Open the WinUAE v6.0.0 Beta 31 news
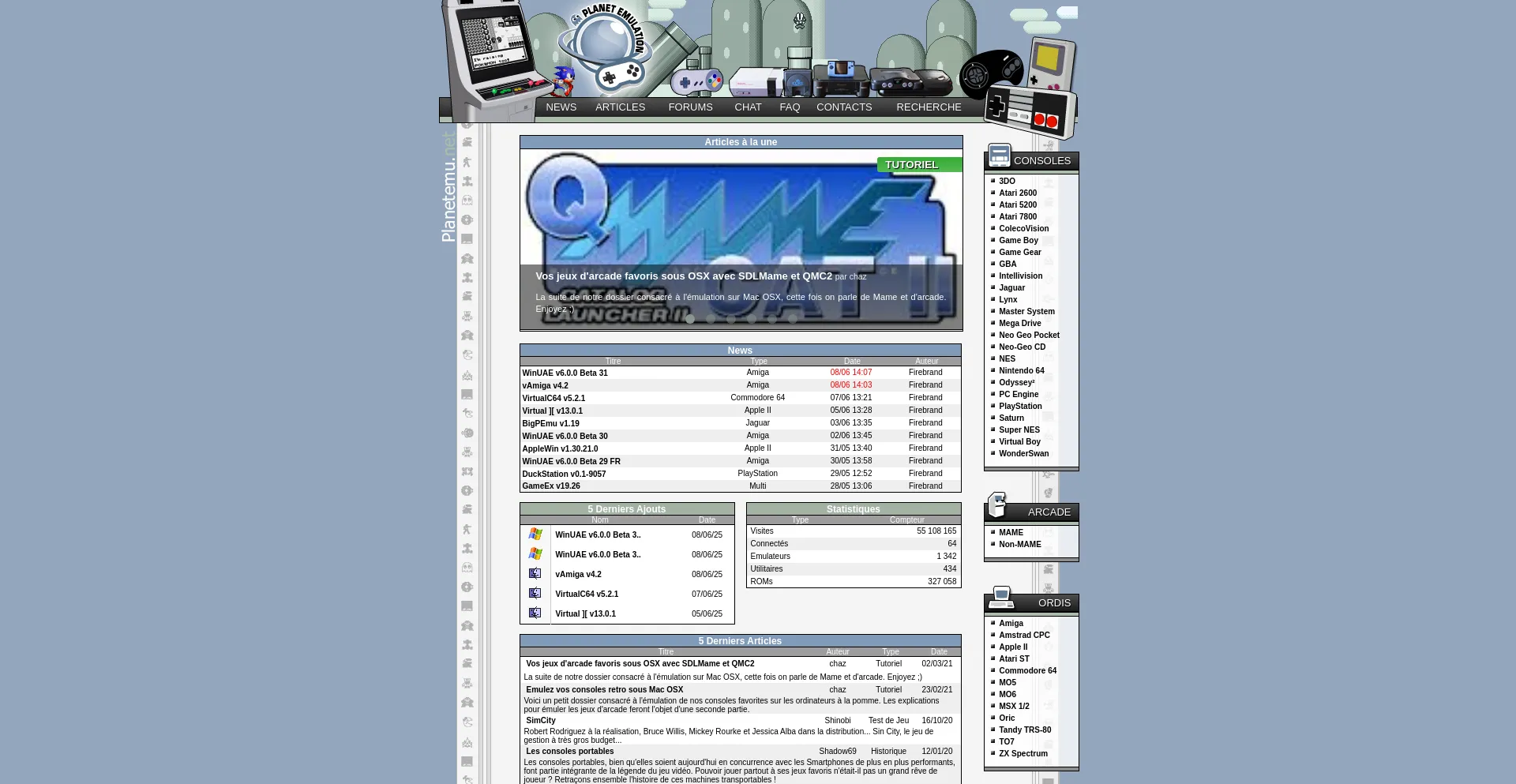 tap(565, 373)
